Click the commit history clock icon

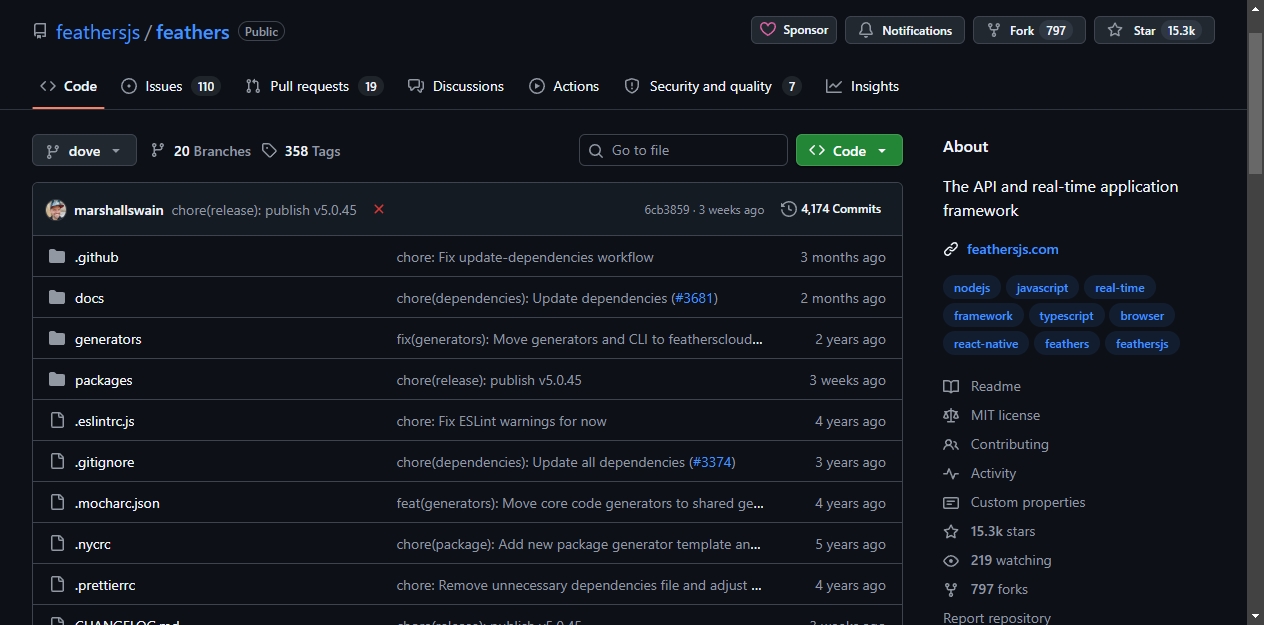[789, 209]
